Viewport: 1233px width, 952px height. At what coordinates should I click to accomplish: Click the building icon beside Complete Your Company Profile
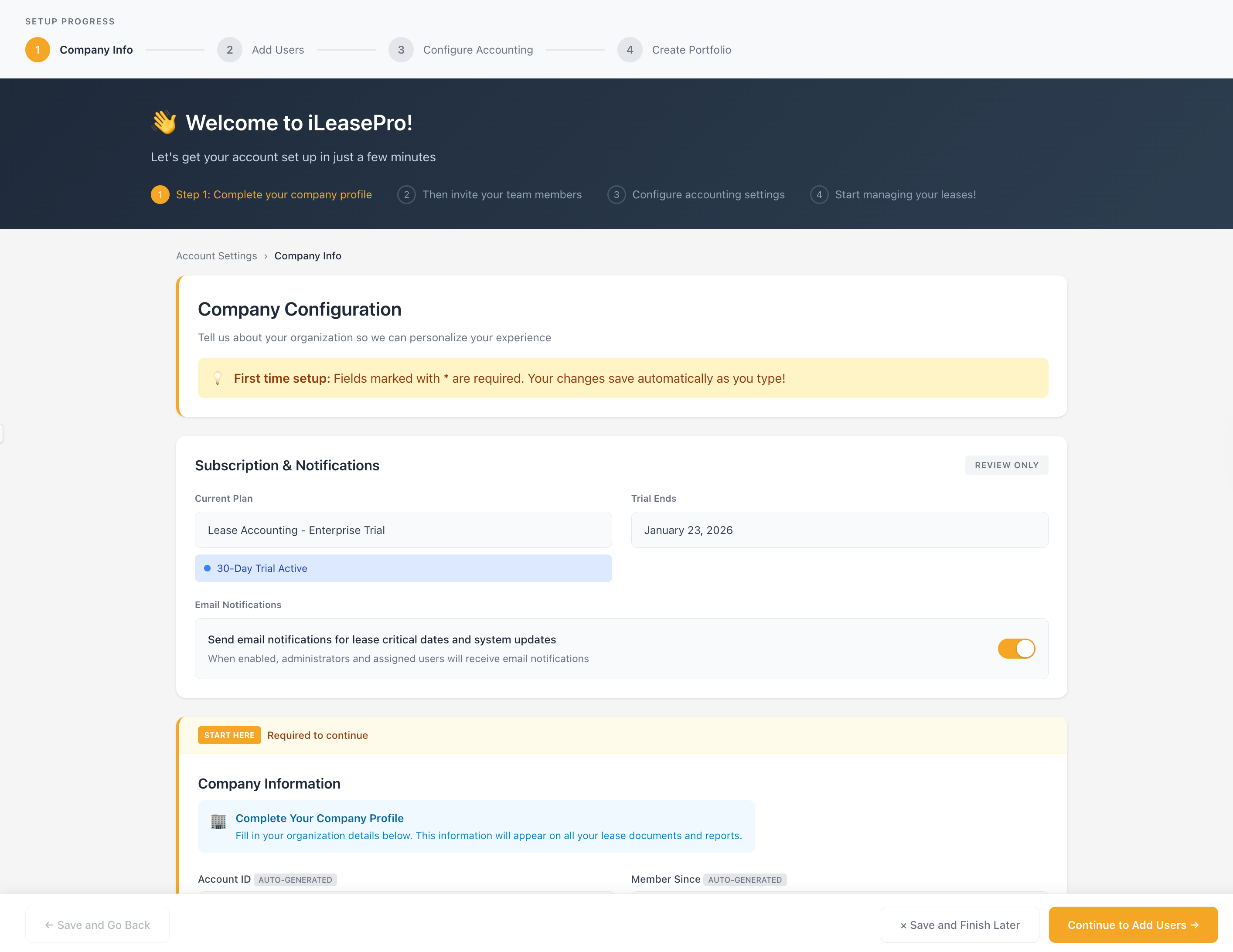218,820
